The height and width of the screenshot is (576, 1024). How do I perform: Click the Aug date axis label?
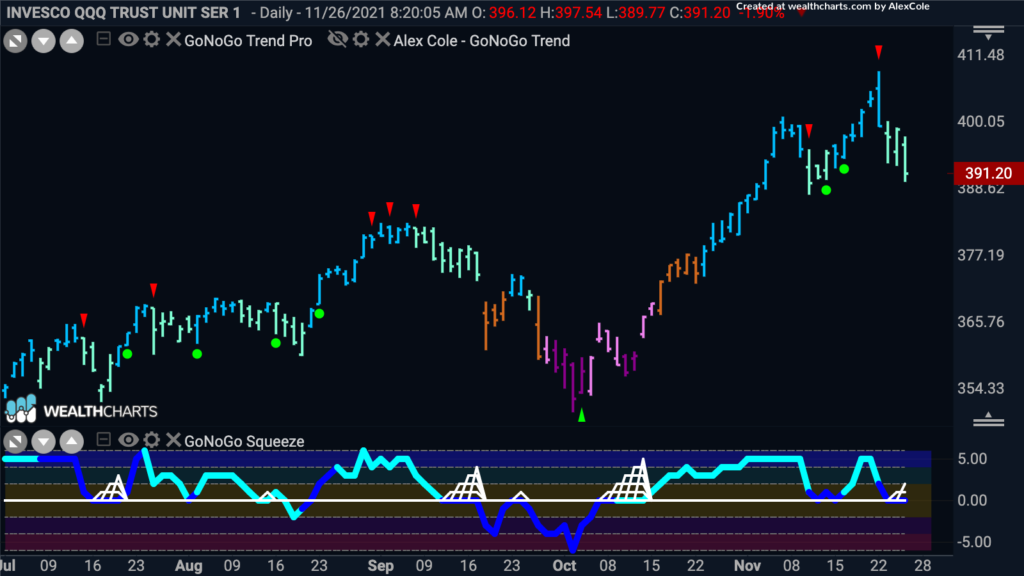point(189,566)
